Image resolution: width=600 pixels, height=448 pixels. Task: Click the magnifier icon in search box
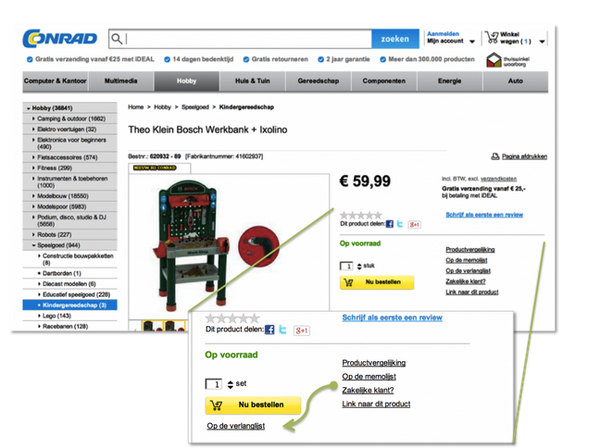[117, 39]
